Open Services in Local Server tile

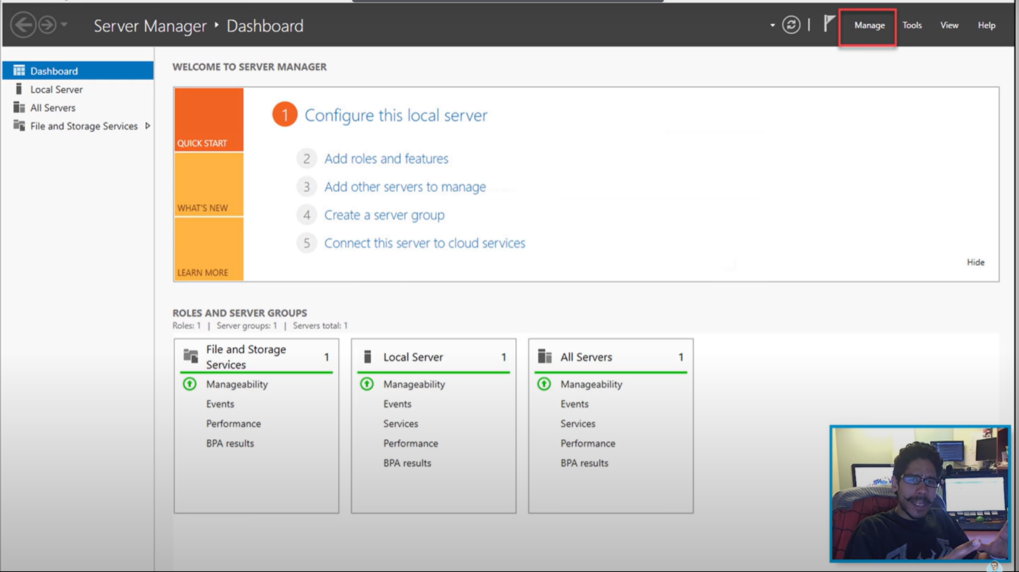coord(400,423)
